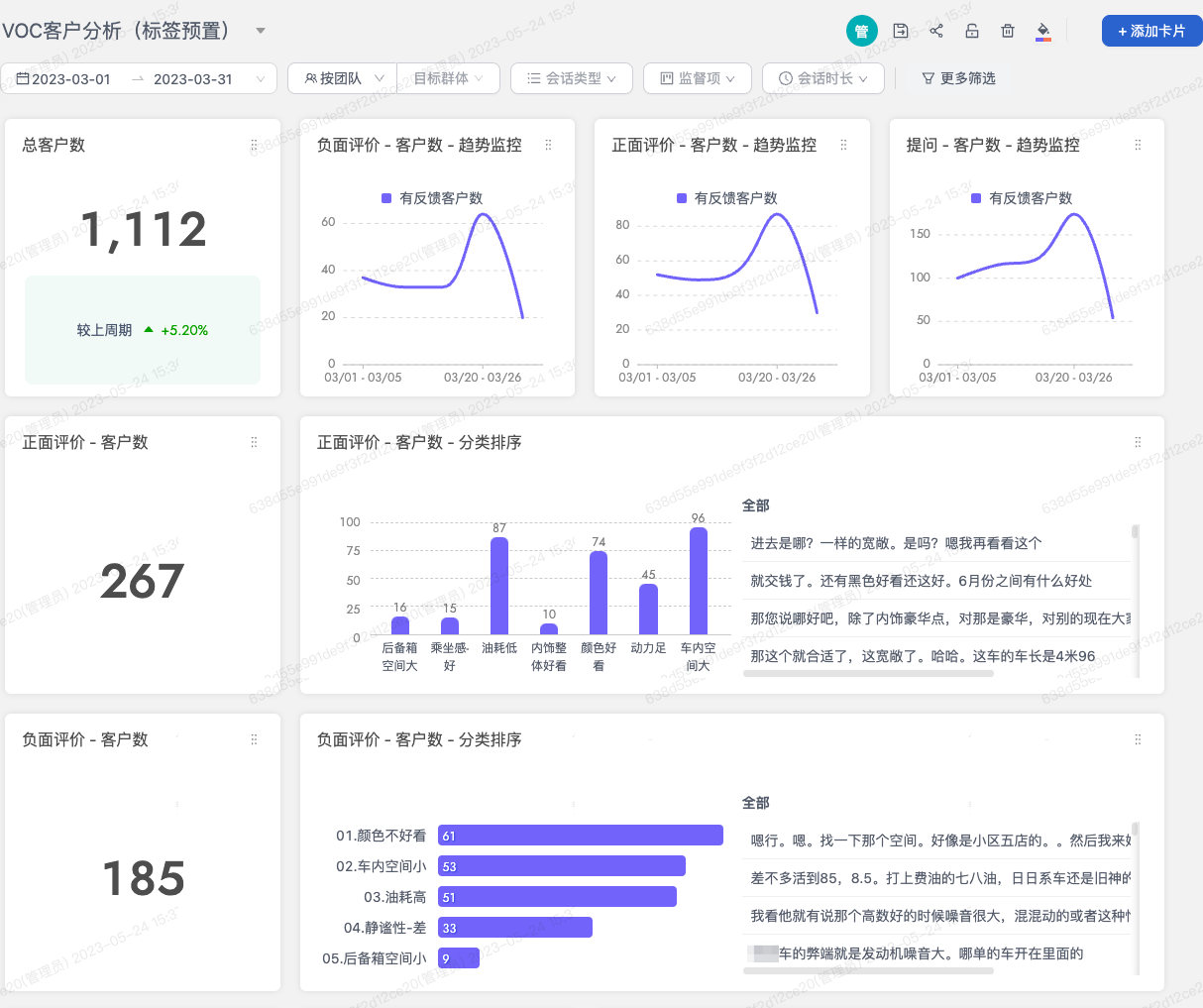Toggle 有反馈客户数 legend in 负面评价 trend chart
This screenshot has height=1008, width=1203.
coord(432,198)
